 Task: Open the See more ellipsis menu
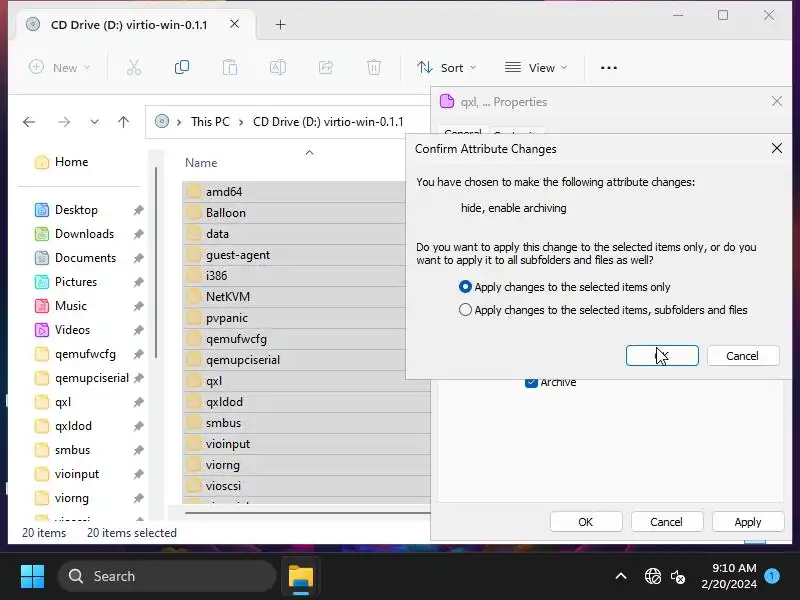pos(609,67)
